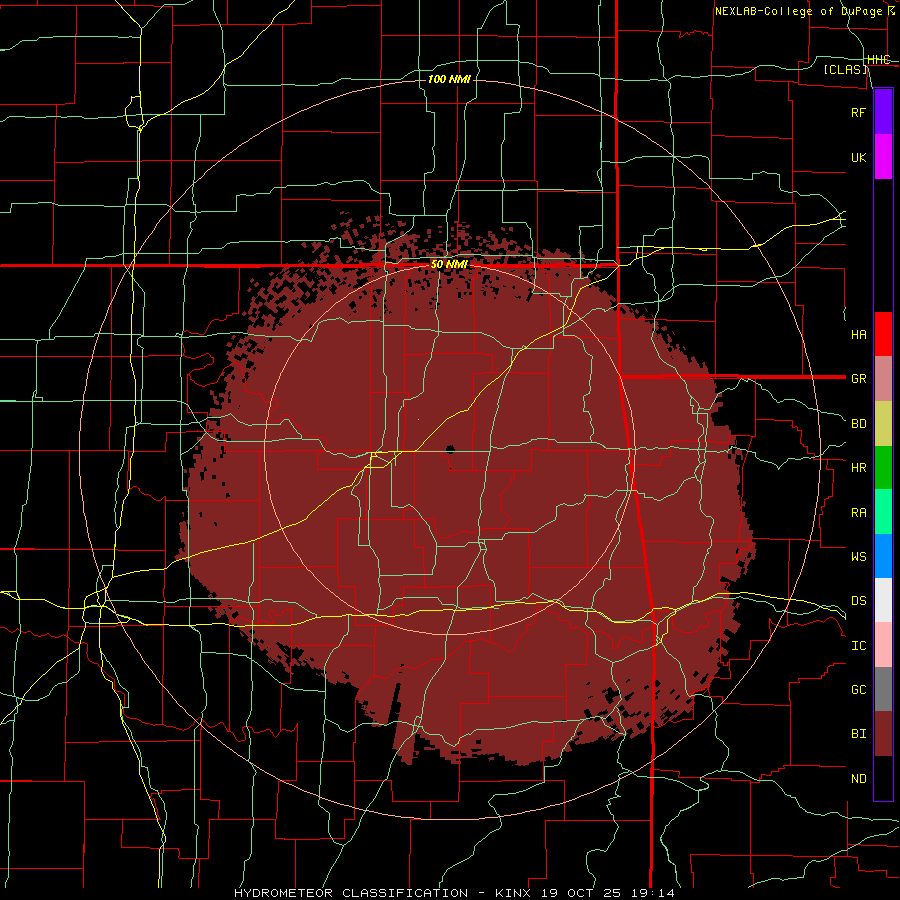This screenshot has width=900, height=900.
Task: Click the HHC product label
Action: pyautogui.click(x=878, y=60)
